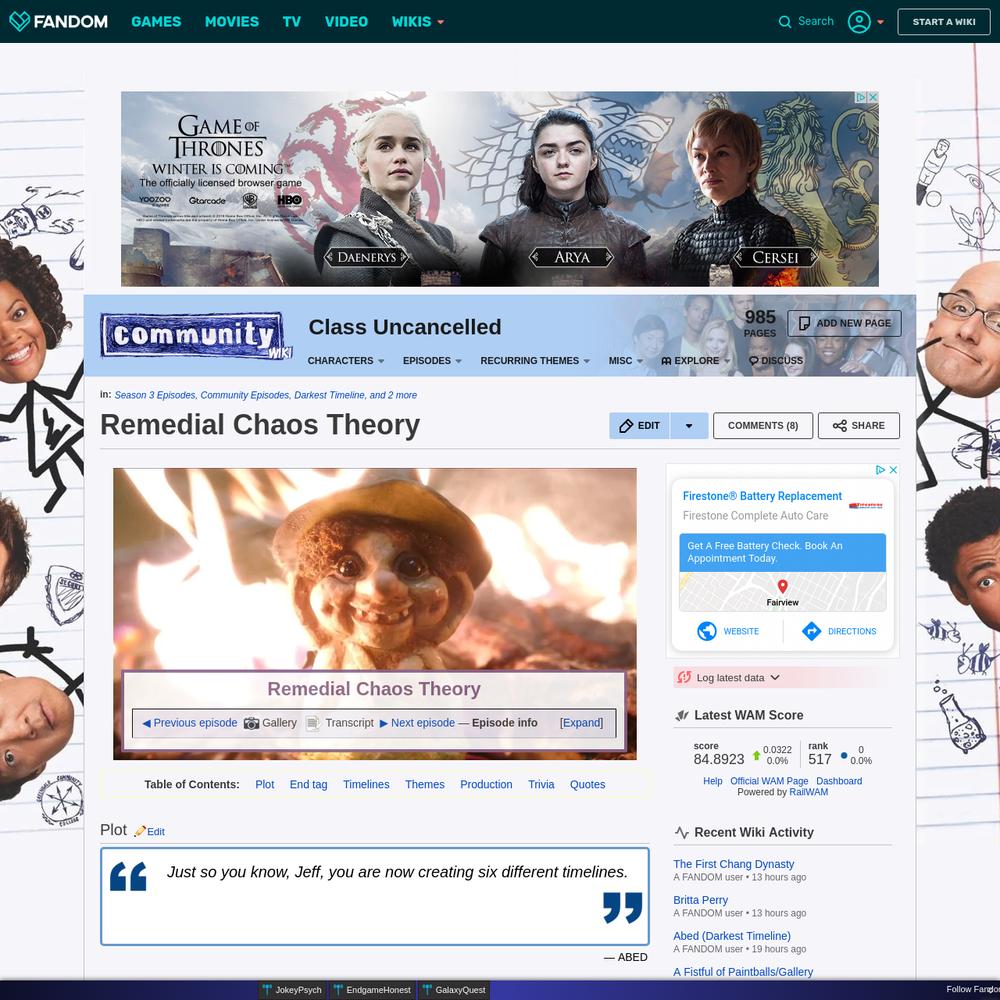Open the TV nav item
The width and height of the screenshot is (1000, 1000).
291,22
